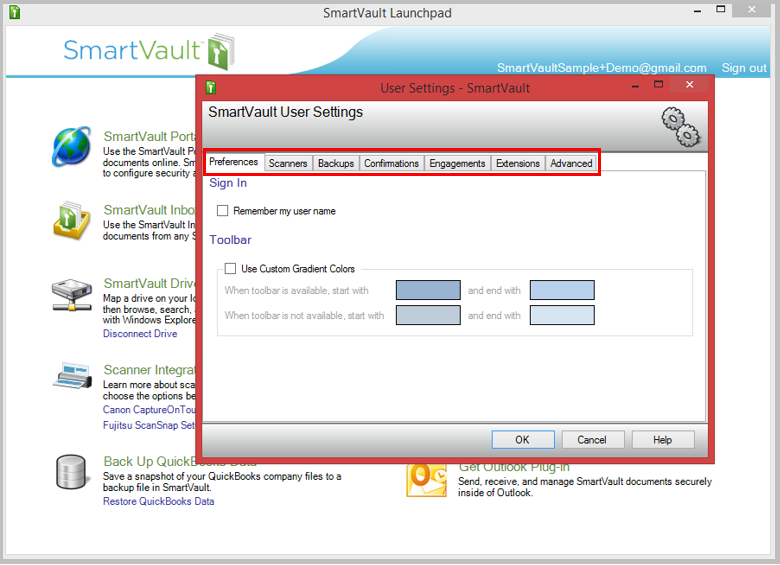This screenshot has width=780, height=565.
Task: Click the Cancel button
Action: (x=591, y=439)
